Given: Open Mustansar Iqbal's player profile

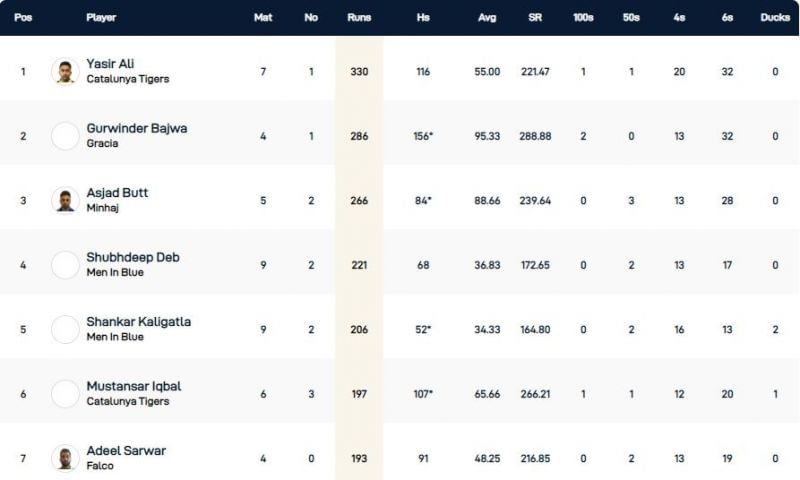Looking at the screenshot, I should pyautogui.click(x=133, y=386).
